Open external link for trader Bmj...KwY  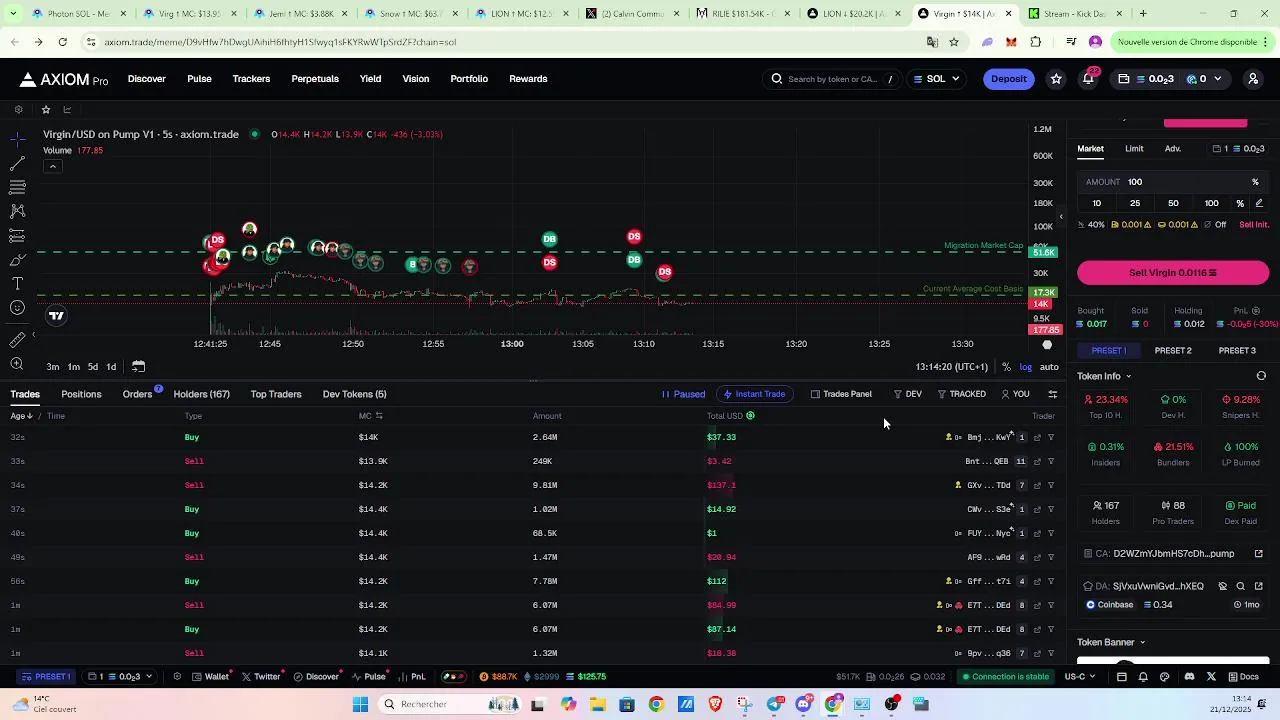(1037, 437)
